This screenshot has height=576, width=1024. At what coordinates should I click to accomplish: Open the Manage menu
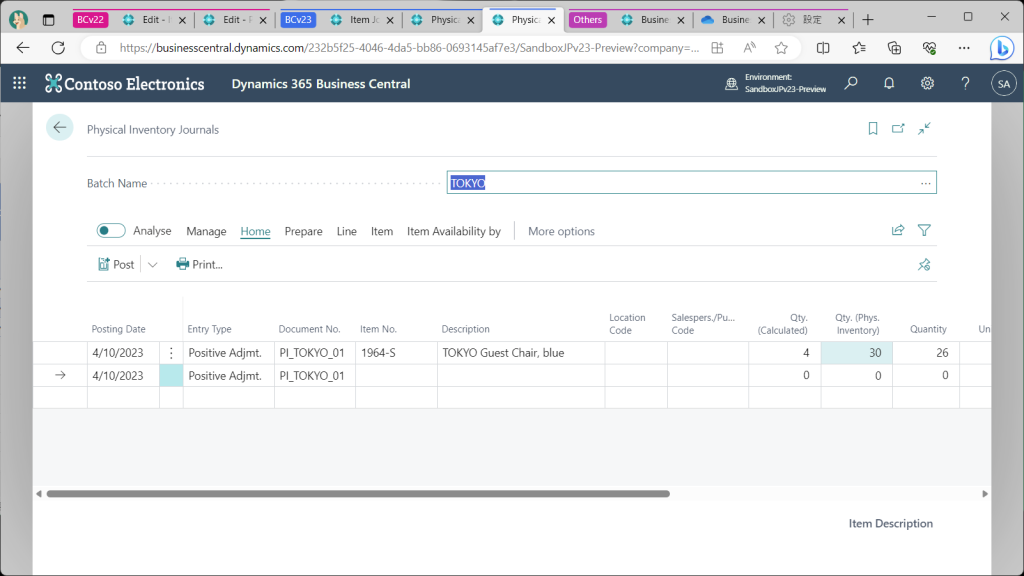click(x=206, y=231)
